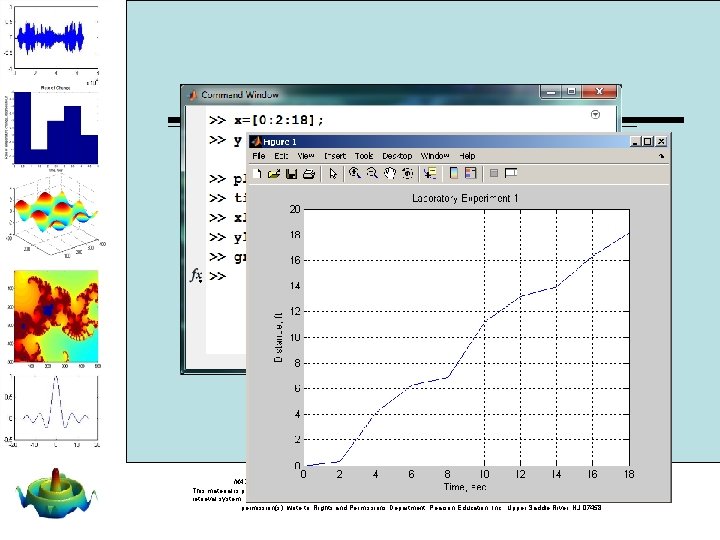Click the dock arrow at Figure 1 menu bar's right end
Screen dimensions: 720x540
click(661, 156)
